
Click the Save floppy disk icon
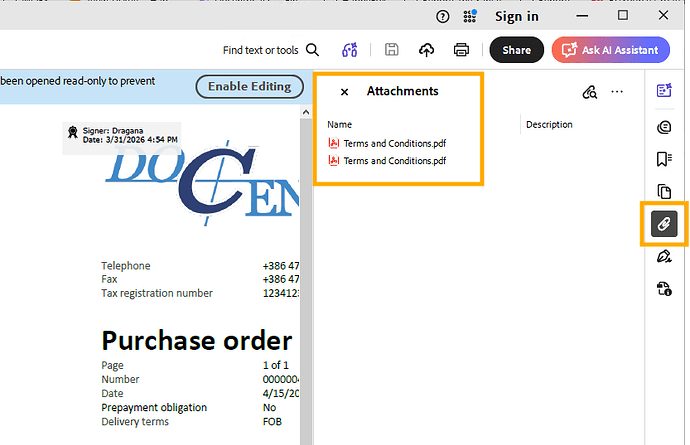(391, 49)
